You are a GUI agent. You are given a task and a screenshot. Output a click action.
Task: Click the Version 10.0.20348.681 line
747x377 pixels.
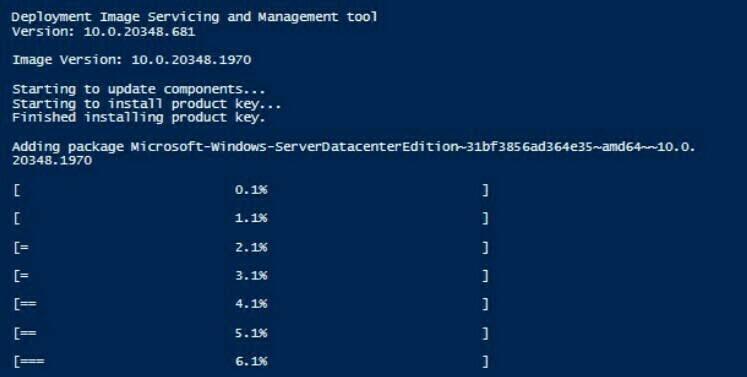click(x=103, y=32)
